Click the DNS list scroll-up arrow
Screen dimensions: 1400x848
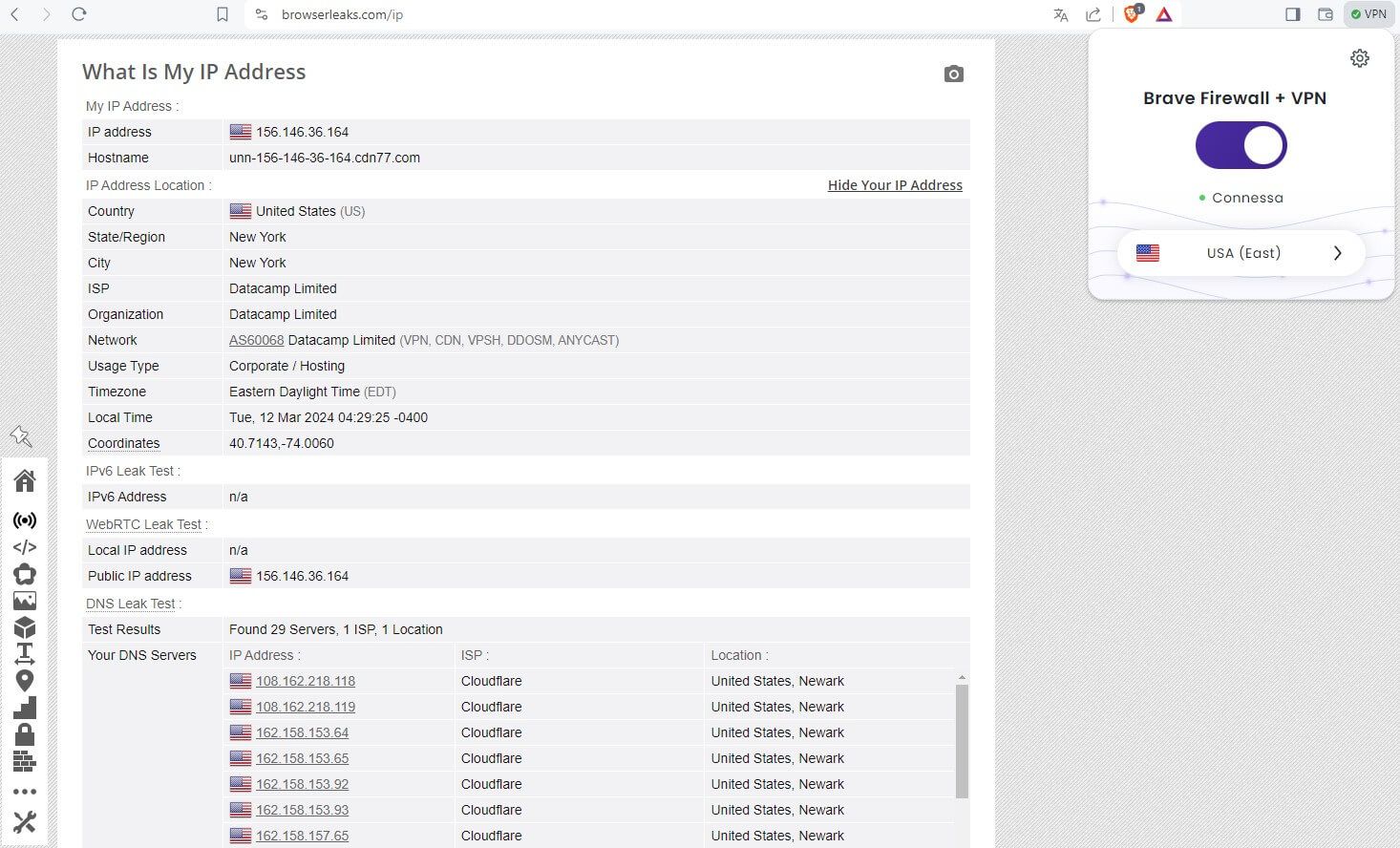pos(962,677)
